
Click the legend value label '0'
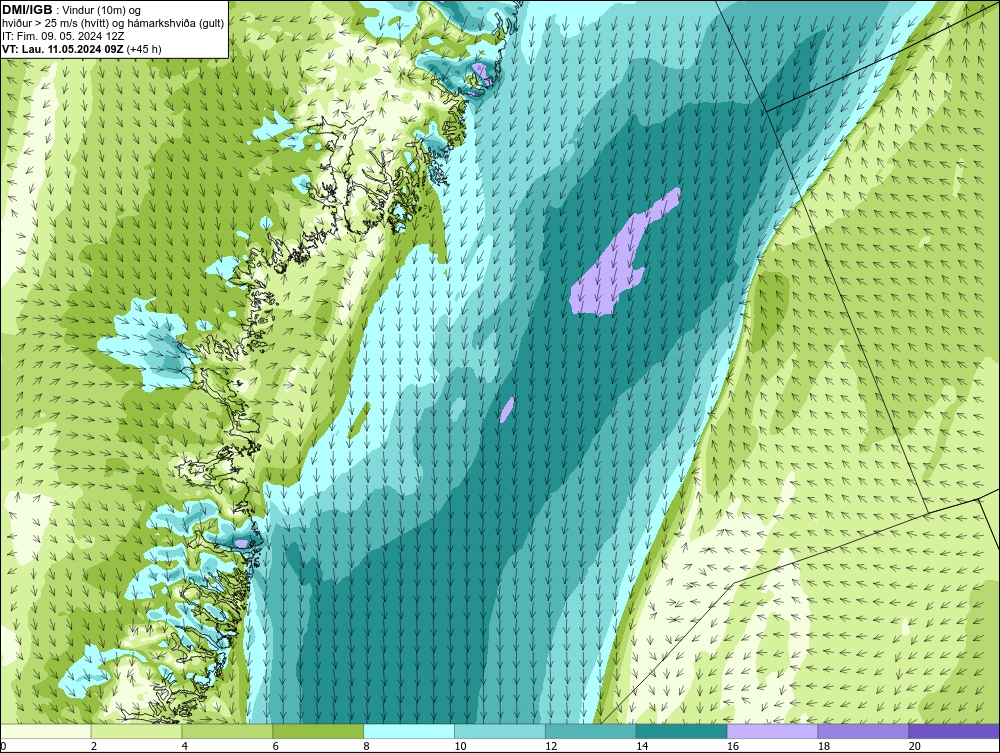[3, 746]
